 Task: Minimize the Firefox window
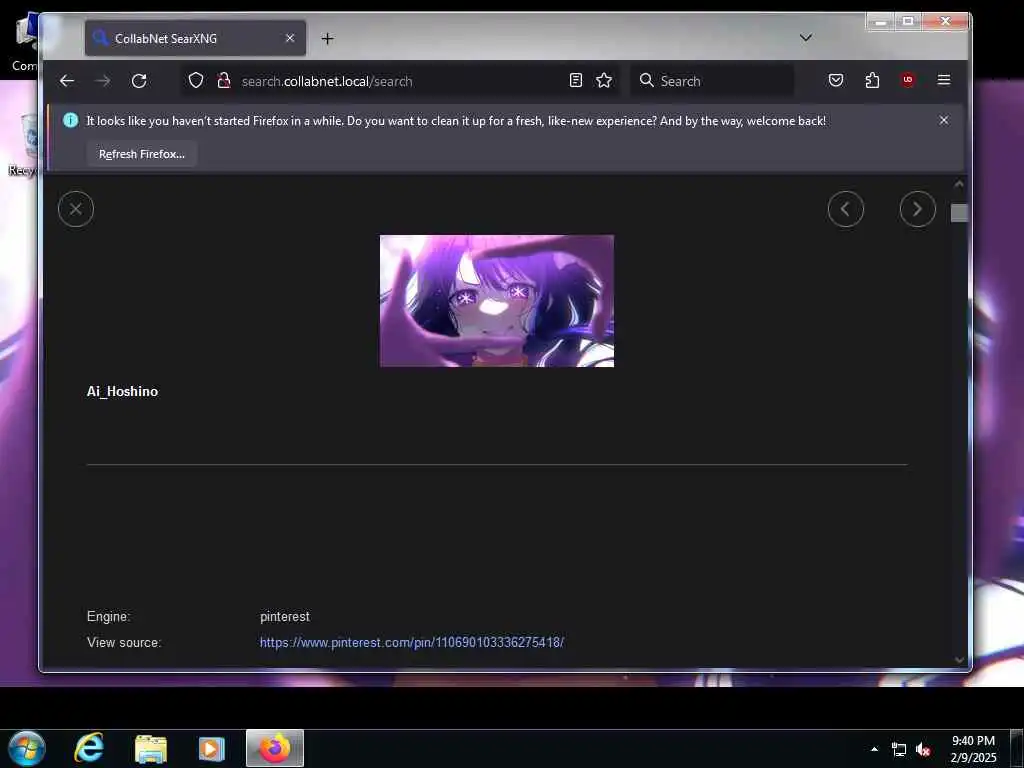pyautogui.click(x=880, y=22)
